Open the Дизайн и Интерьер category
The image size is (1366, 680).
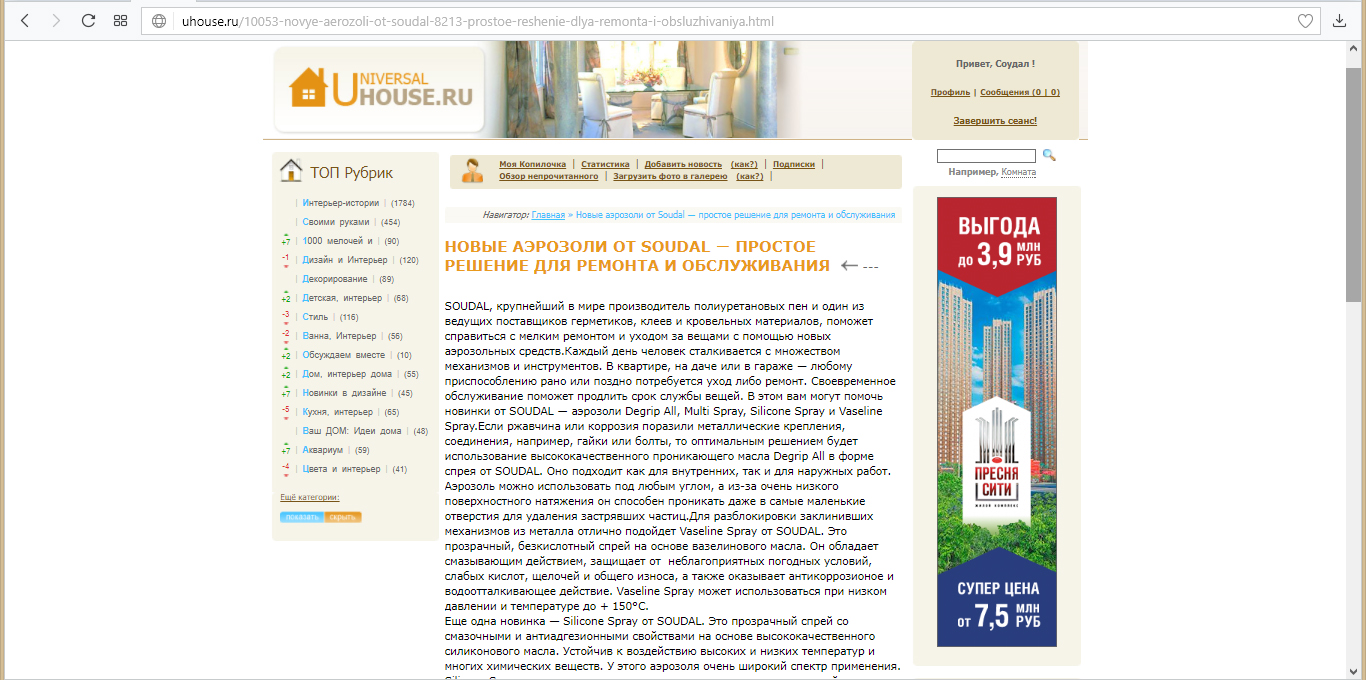(345, 260)
